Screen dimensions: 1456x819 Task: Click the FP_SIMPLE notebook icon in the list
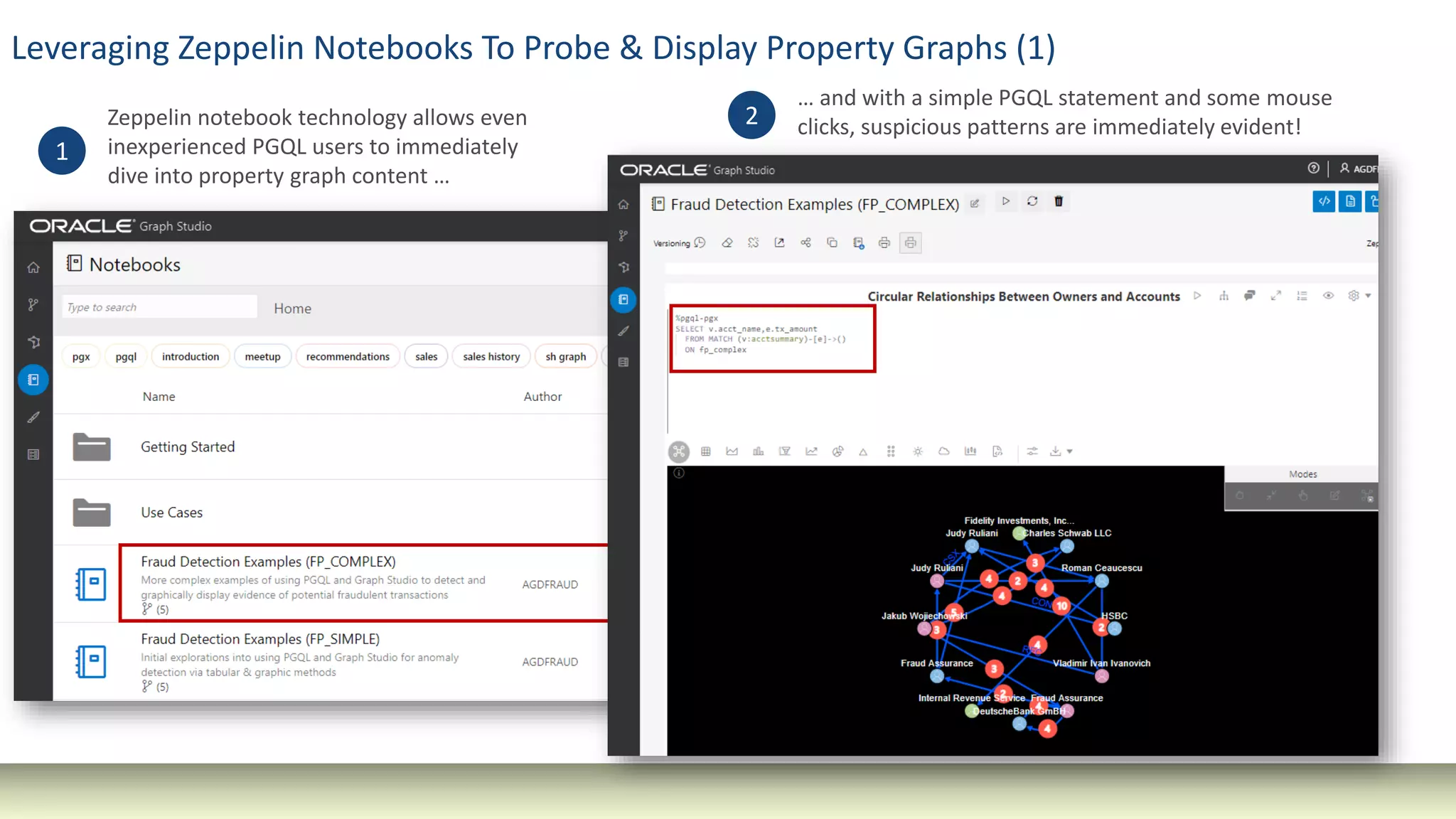click(x=91, y=661)
